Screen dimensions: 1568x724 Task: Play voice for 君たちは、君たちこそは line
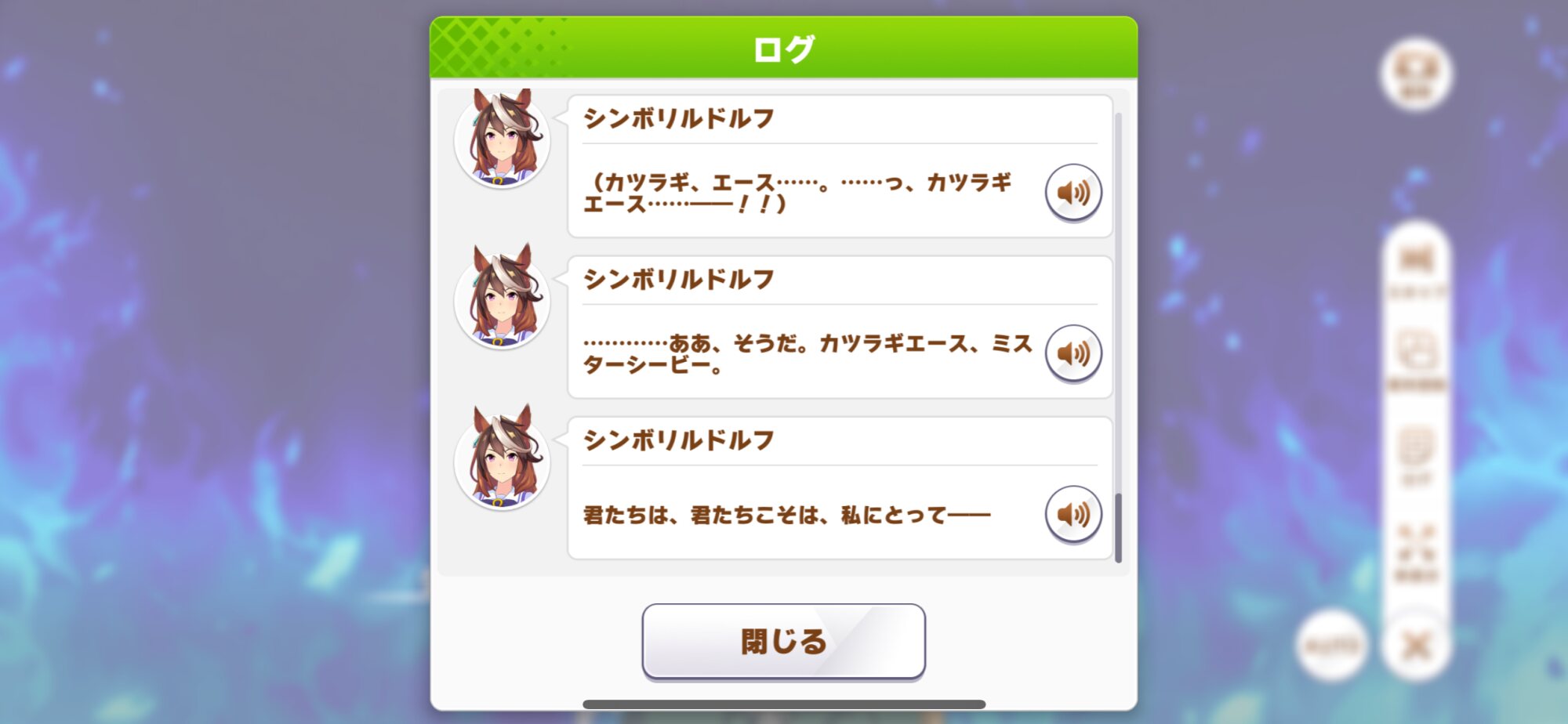[1073, 514]
